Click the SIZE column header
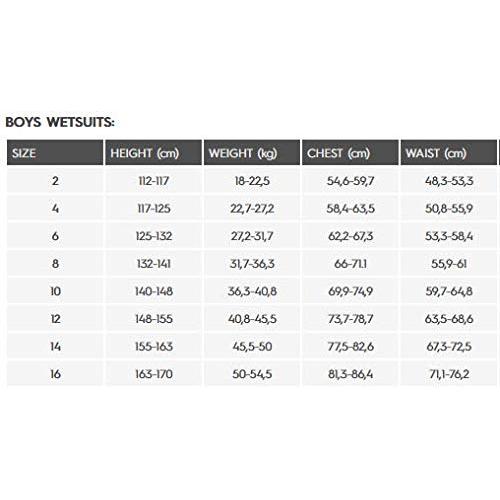Viewport: 500px width, 500px height. 55,153
